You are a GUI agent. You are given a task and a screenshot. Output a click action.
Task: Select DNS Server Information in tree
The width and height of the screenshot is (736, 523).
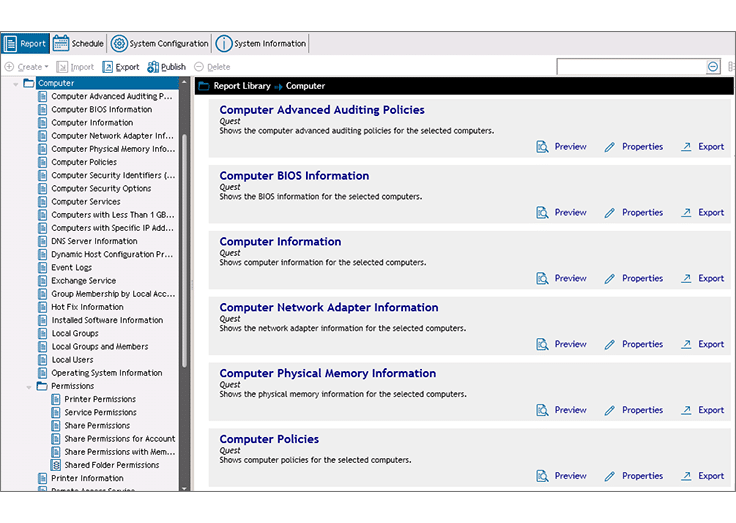(x=94, y=241)
